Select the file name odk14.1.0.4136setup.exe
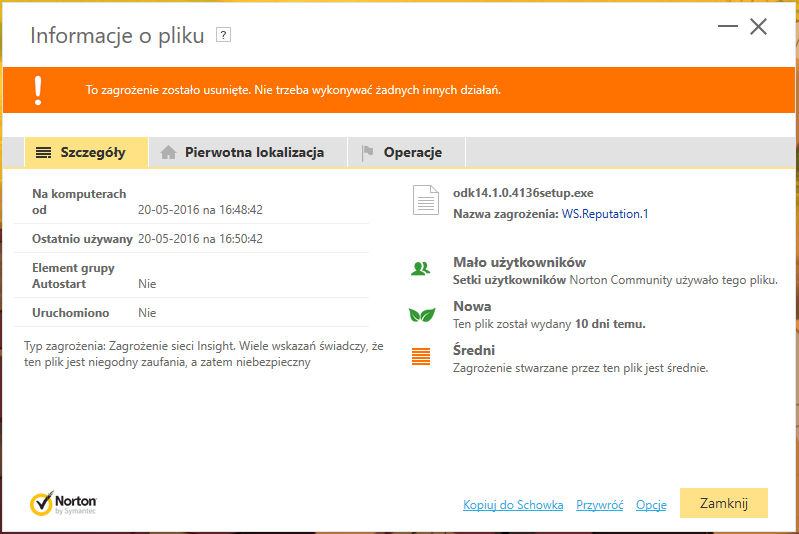The height and width of the screenshot is (534, 799). point(523,193)
